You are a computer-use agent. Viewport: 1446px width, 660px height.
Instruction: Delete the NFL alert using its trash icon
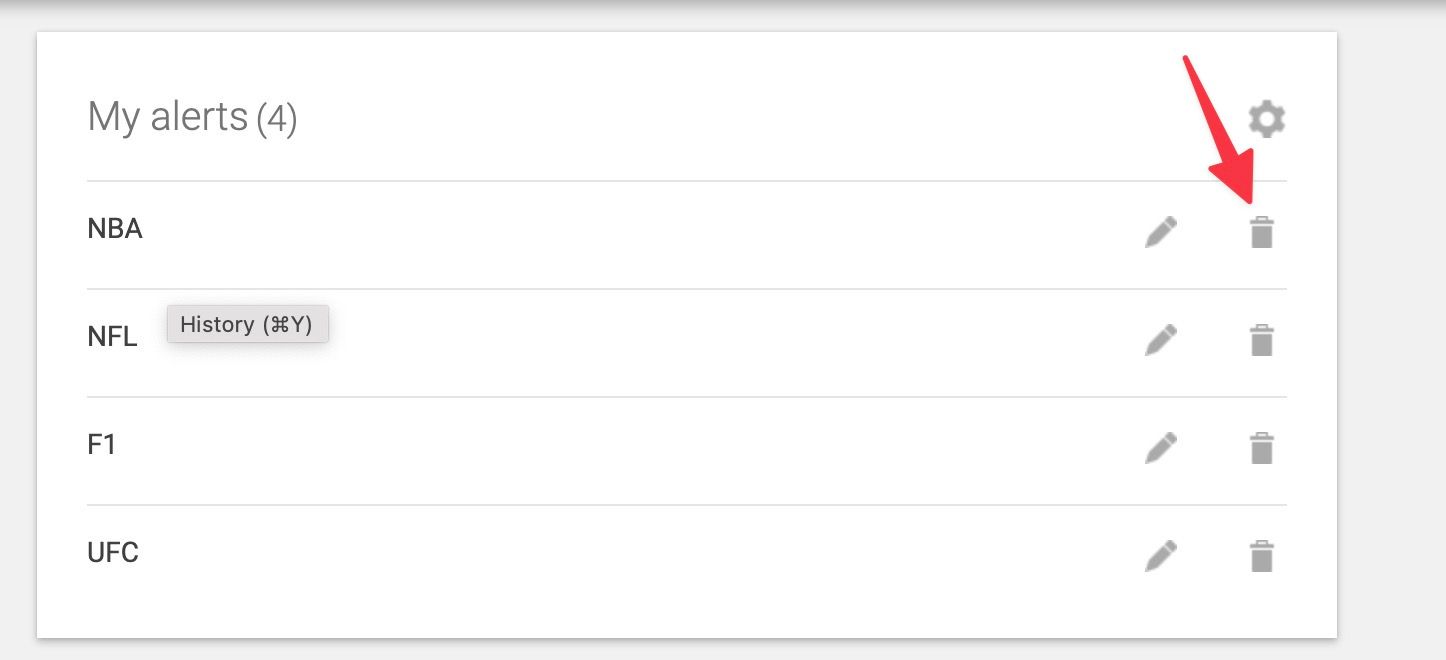point(1261,339)
